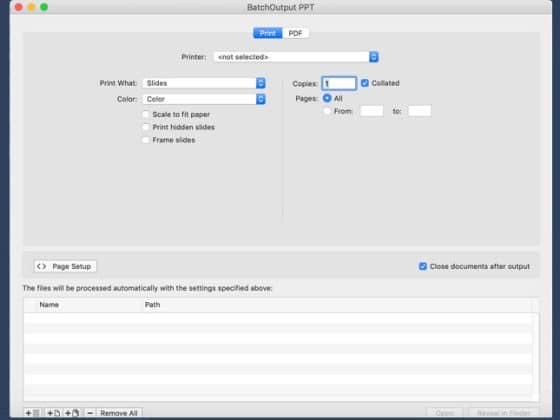Click the Copies input field
This screenshot has height=420, width=560.
(x=339, y=84)
